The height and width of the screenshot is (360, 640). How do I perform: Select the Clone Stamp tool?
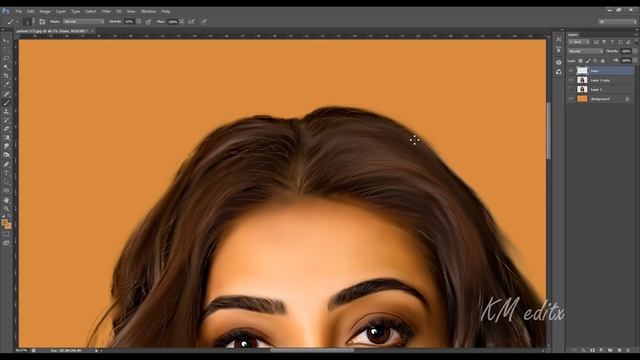(x=6, y=111)
